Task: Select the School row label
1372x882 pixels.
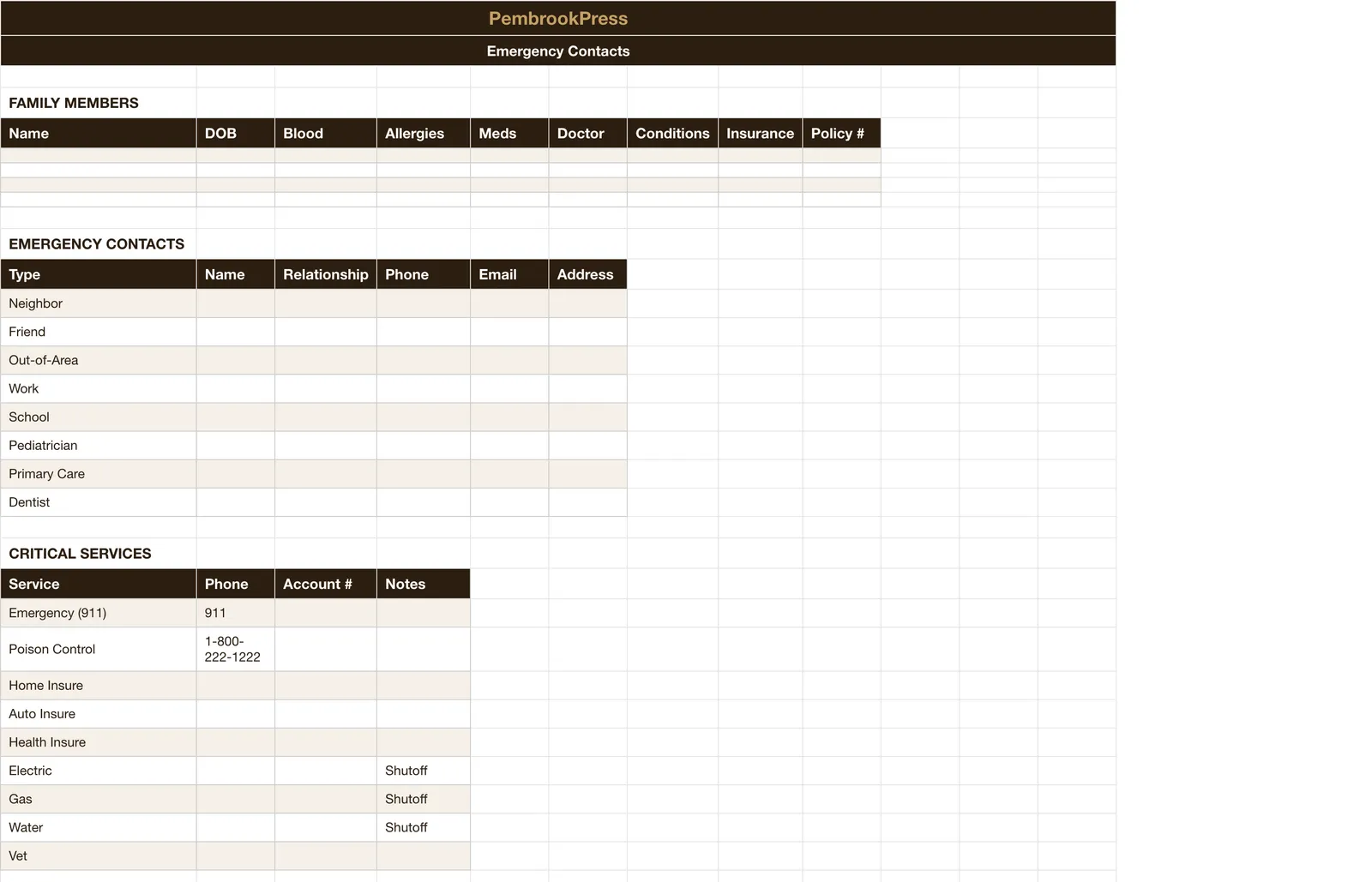Action: coord(99,417)
